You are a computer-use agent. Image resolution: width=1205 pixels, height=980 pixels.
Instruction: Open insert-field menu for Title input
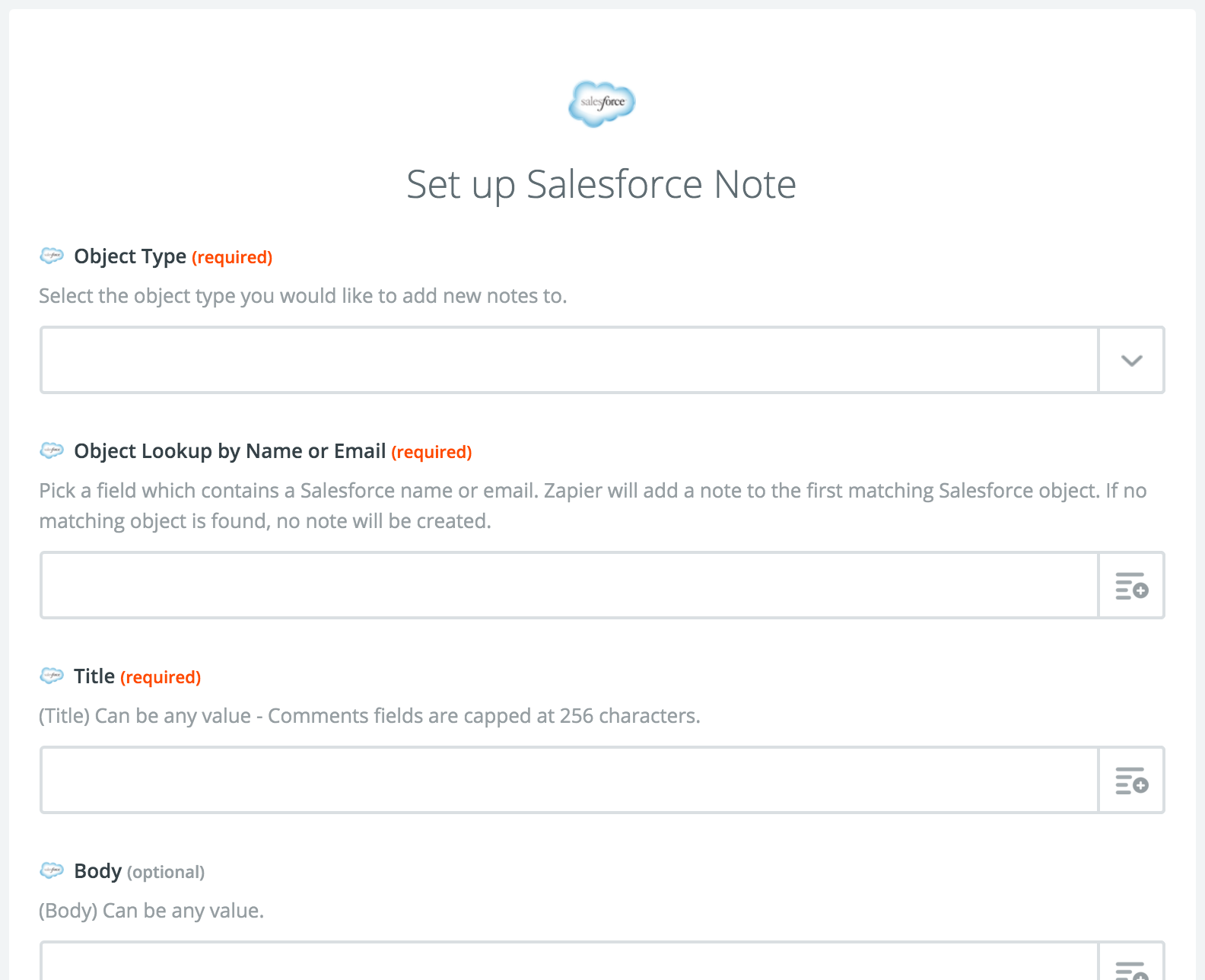point(1131,780)
